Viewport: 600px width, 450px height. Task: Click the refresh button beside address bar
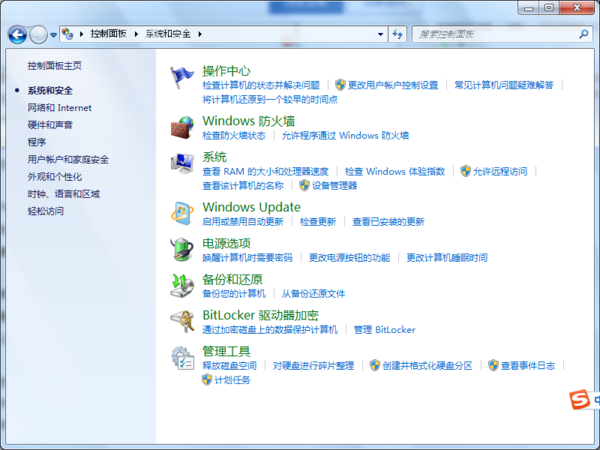click(398, 34)
